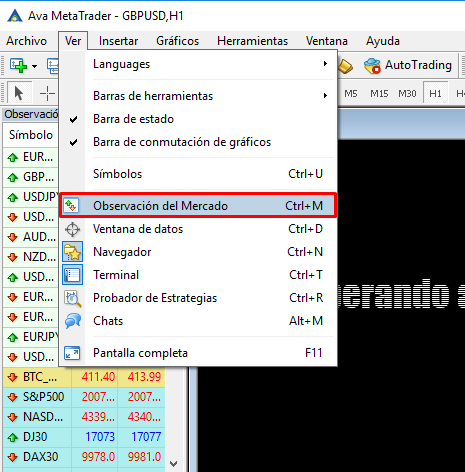This screenshot has height=472, width=465.
Task: Select the DAX30 symbol row
Action: [84, 457]
